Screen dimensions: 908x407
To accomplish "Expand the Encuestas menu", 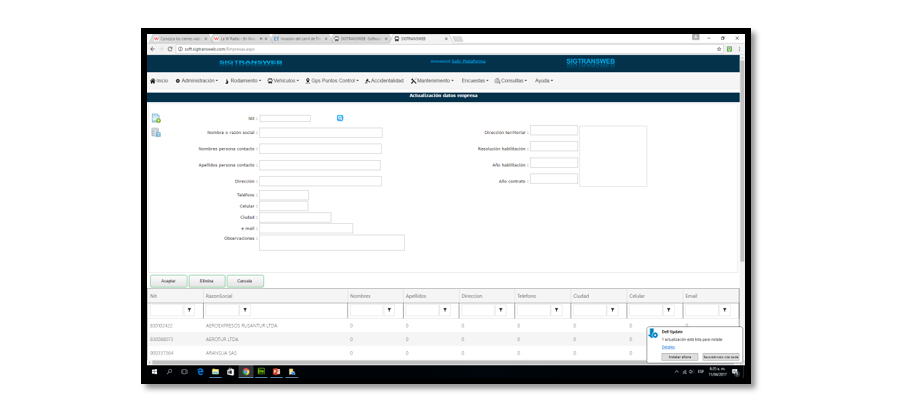I will coord(475,80).
